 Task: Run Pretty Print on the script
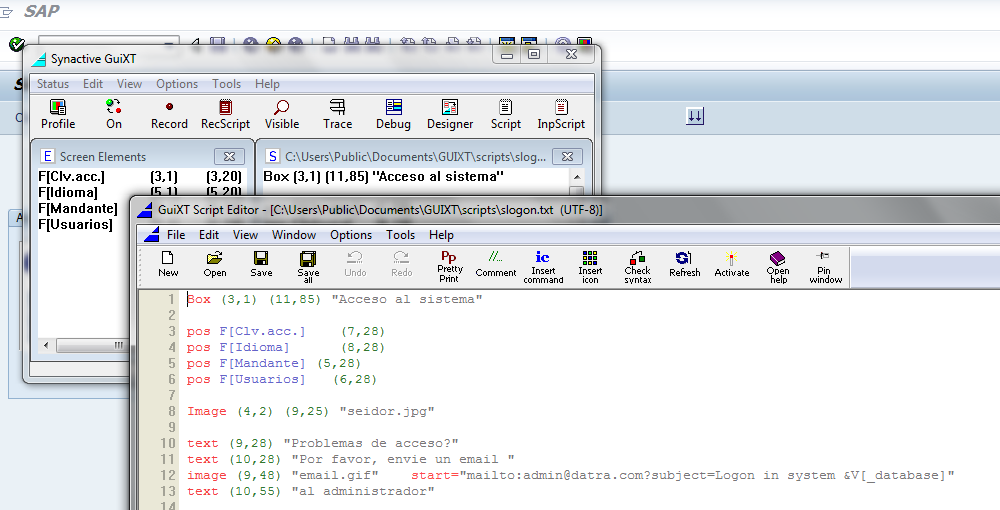click(x=450, y=266)
